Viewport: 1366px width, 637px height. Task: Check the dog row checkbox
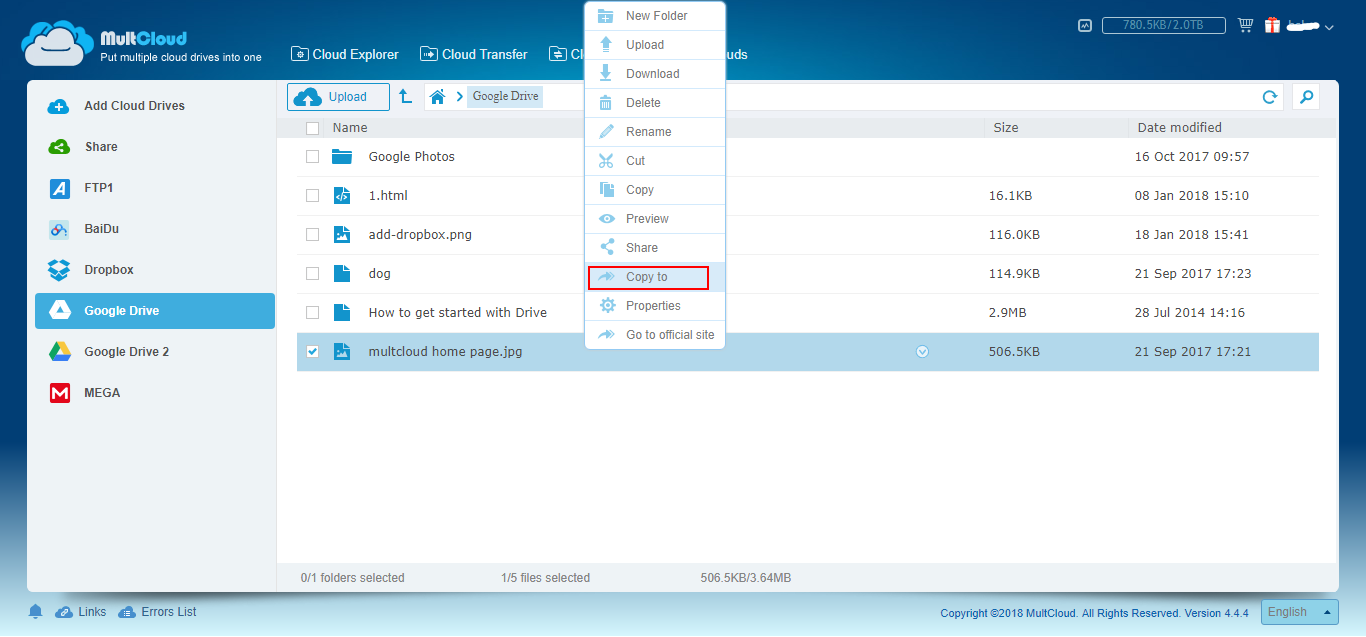coord(312,273)
